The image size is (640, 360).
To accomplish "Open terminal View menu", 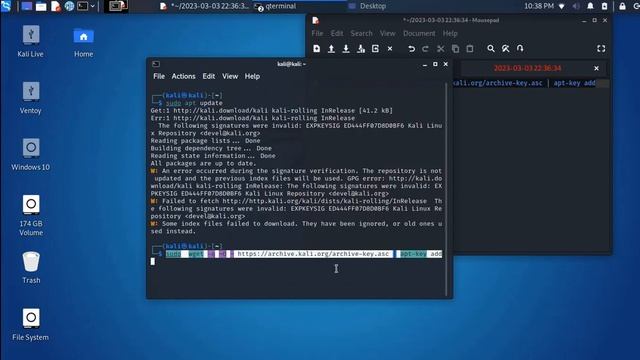I will [230, 76].
